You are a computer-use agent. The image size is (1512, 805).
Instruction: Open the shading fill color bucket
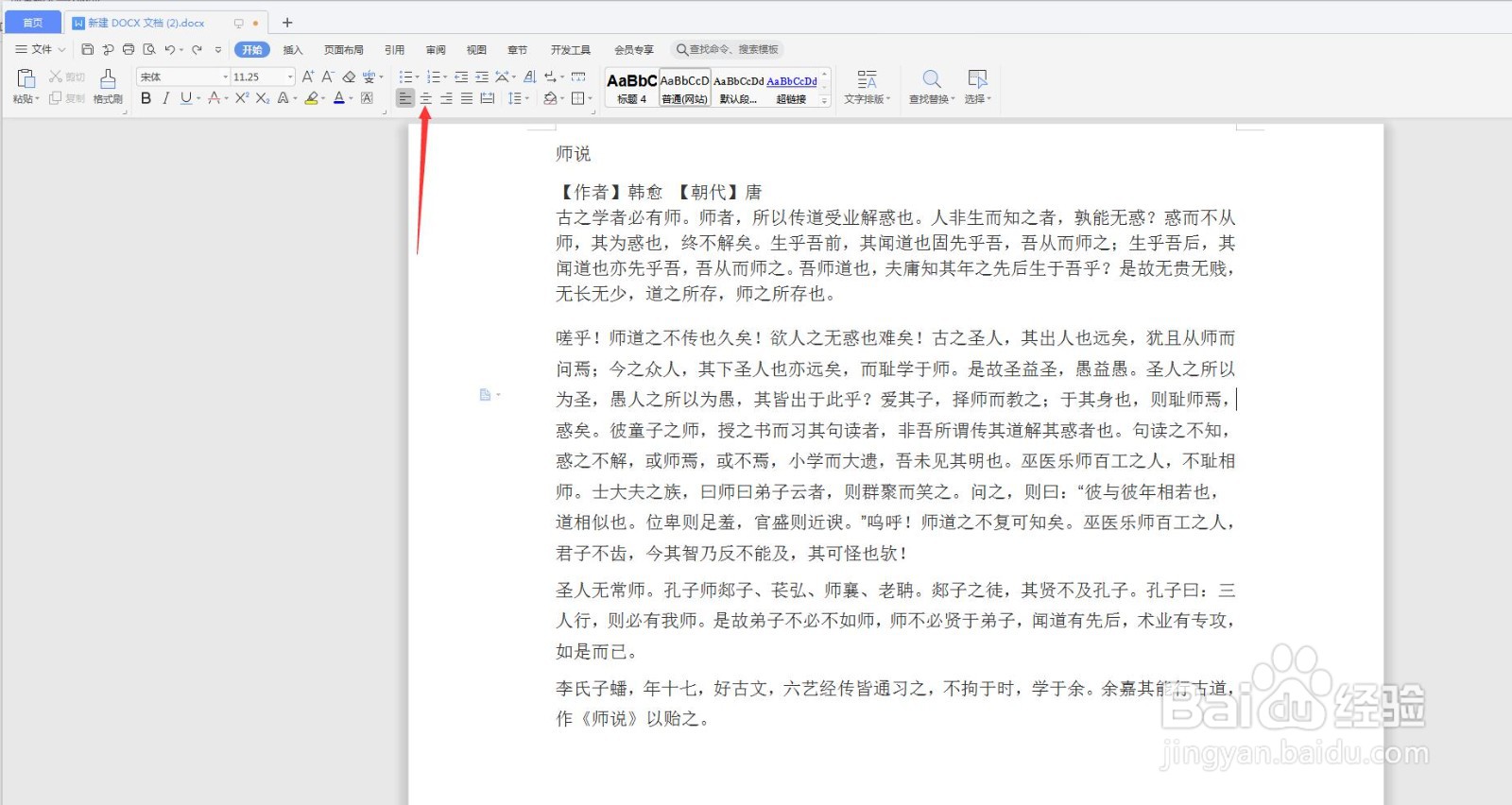tap(550, 98)
